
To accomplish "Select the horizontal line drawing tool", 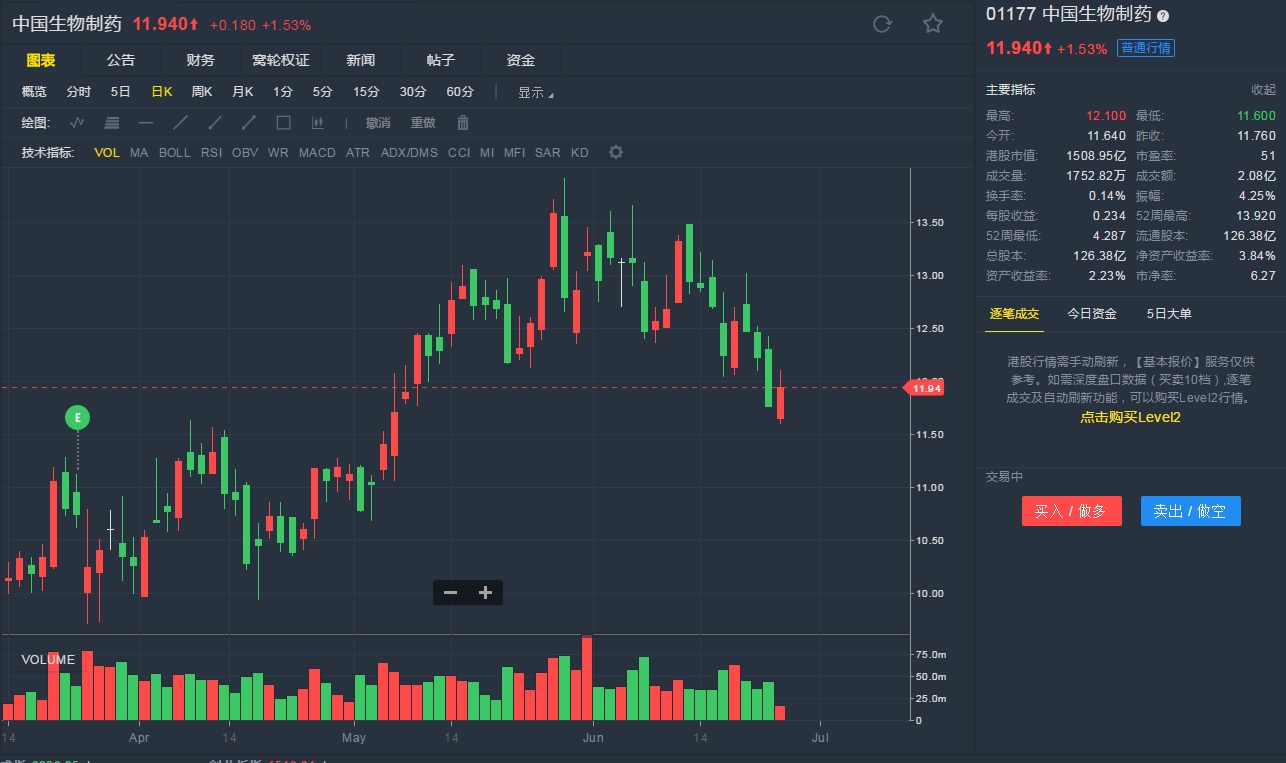I will click(146, 123).
